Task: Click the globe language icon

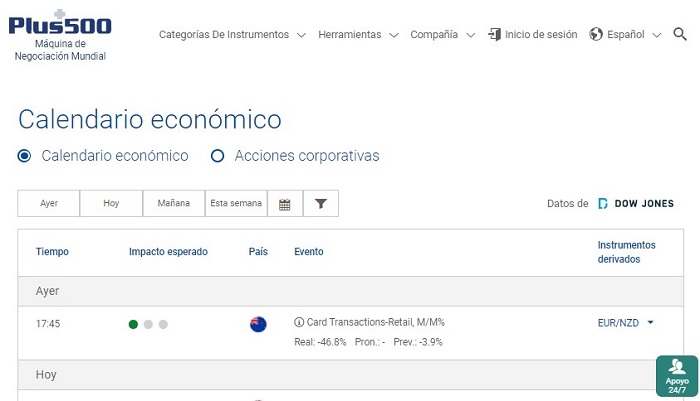Action: [596, 34]
